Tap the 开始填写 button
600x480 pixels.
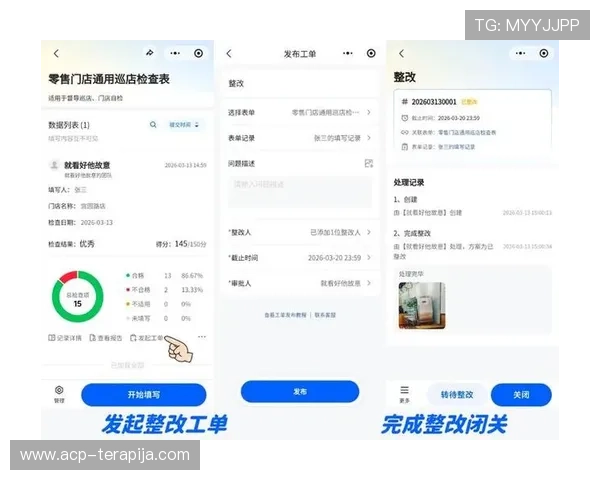click(x=144, y=395)
